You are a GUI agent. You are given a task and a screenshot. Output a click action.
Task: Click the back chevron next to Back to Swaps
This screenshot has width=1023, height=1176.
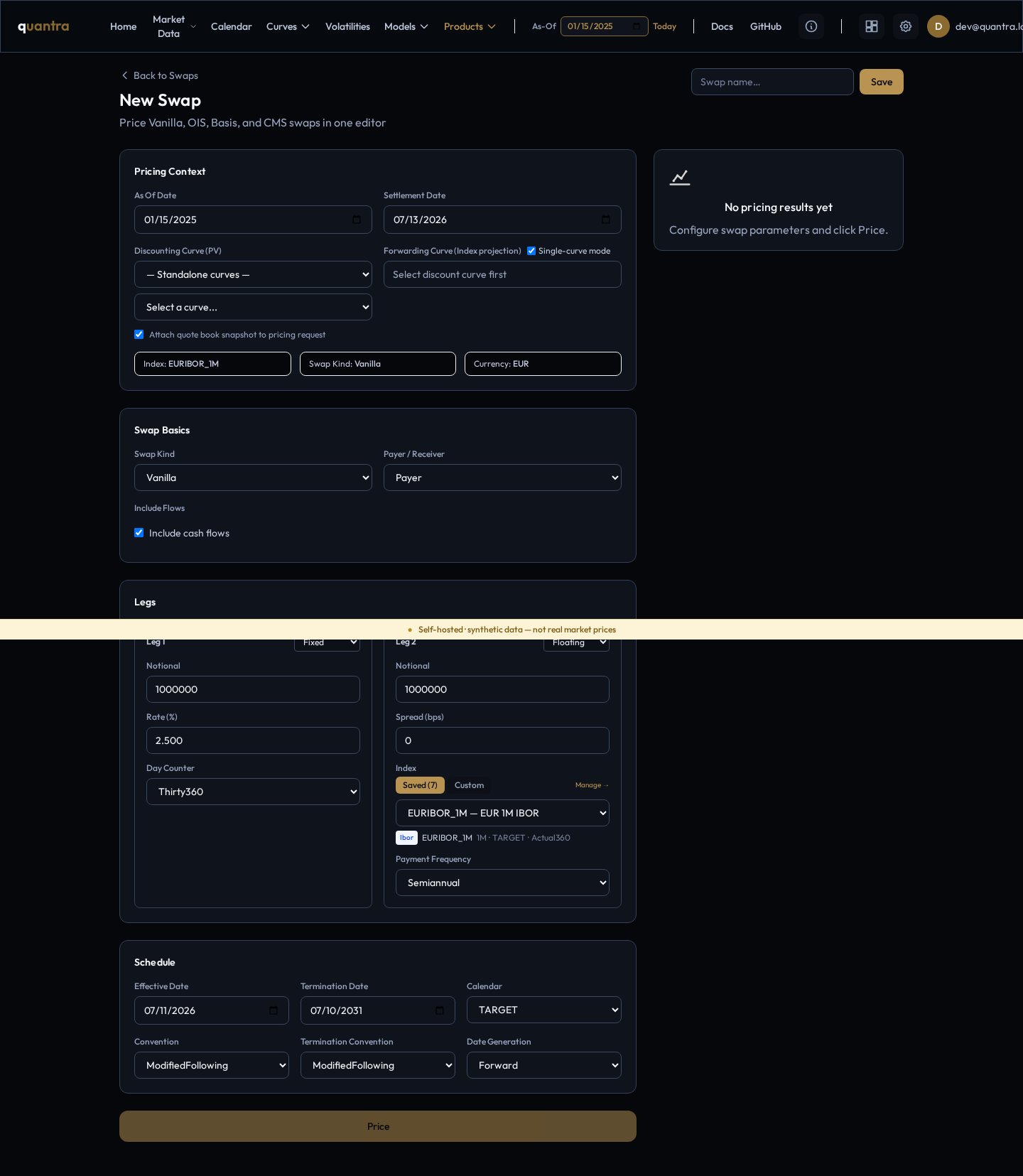125,75
